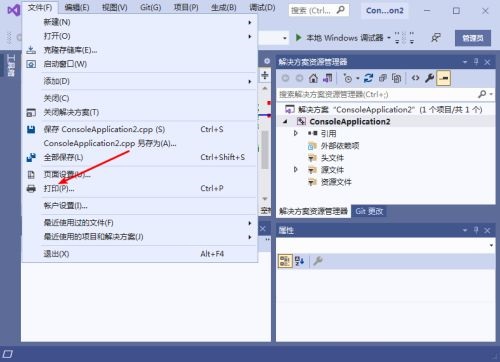
Task: Open the 编辑(E) menu
Action: pyautogui.click(x=77, y=7)
